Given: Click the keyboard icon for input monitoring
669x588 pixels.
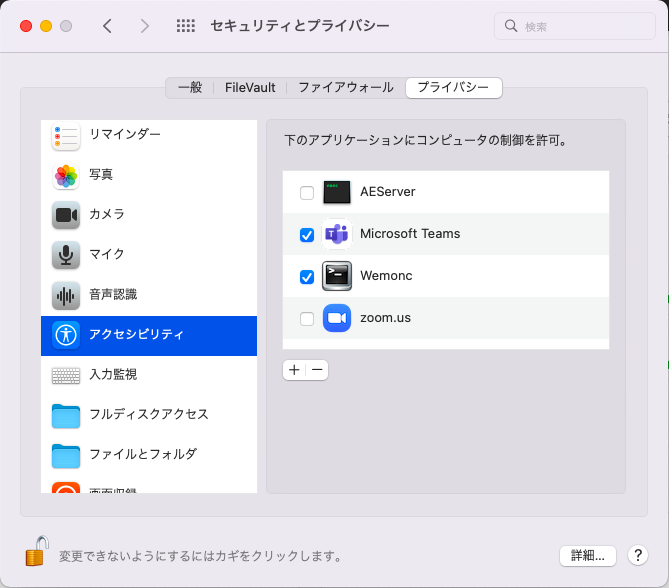Looking at the screenshot, I should (x=66, y=376).
